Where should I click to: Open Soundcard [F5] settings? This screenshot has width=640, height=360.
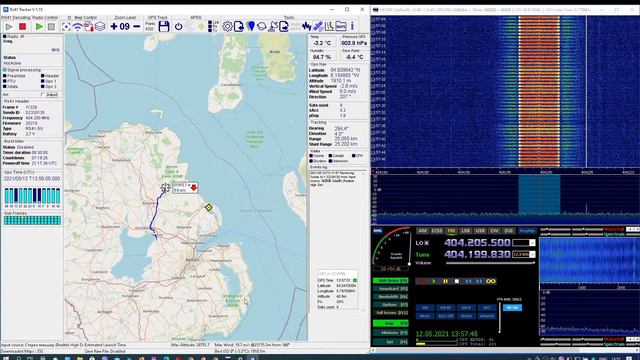pyautogui.click(x=391, y=289)
